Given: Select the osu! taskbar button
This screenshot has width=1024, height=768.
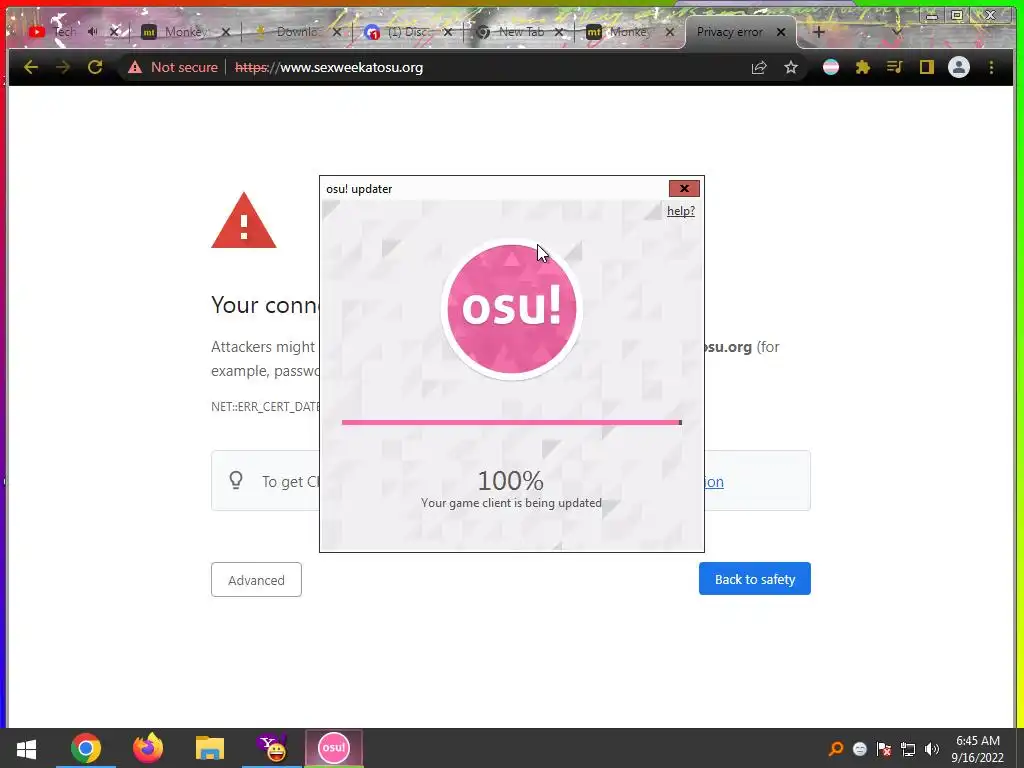Looking at the screenshot, I should click(334, 748).
